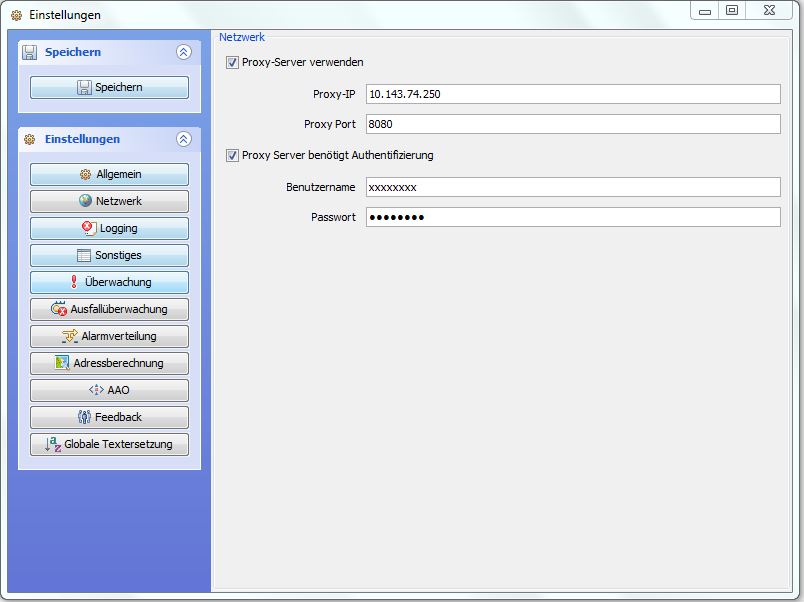Screen dimensions: 804x602
Task: Disable the Proxy-Server verwenden checkbox
Action: pos(233,62)
